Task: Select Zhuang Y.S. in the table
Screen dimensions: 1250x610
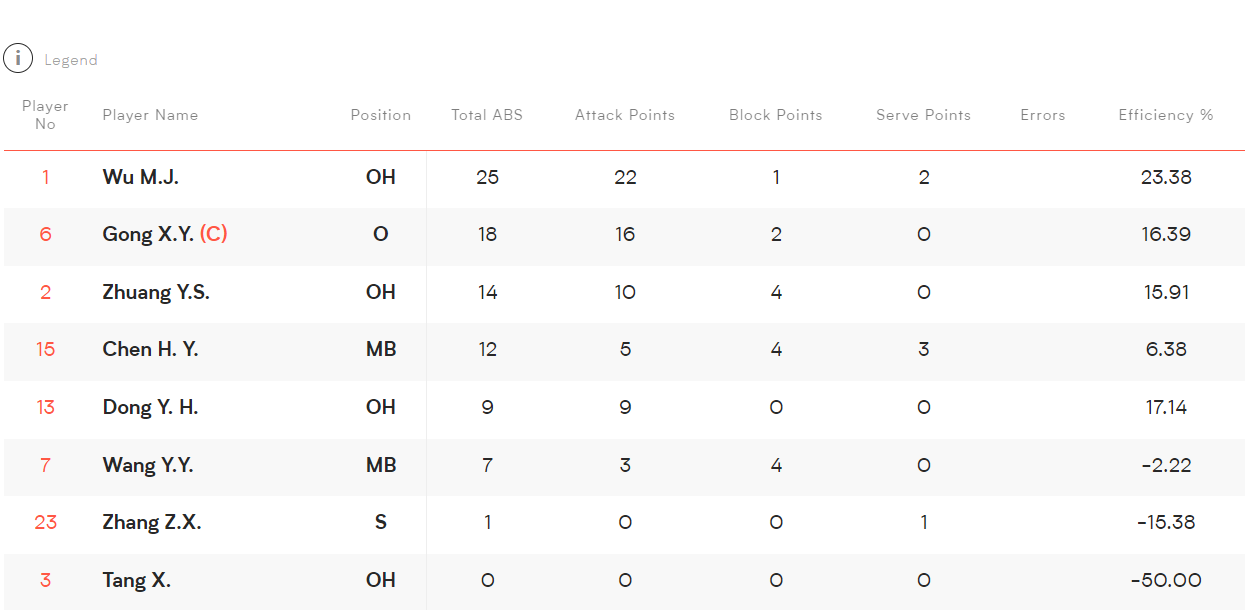Action: point(156,292)
